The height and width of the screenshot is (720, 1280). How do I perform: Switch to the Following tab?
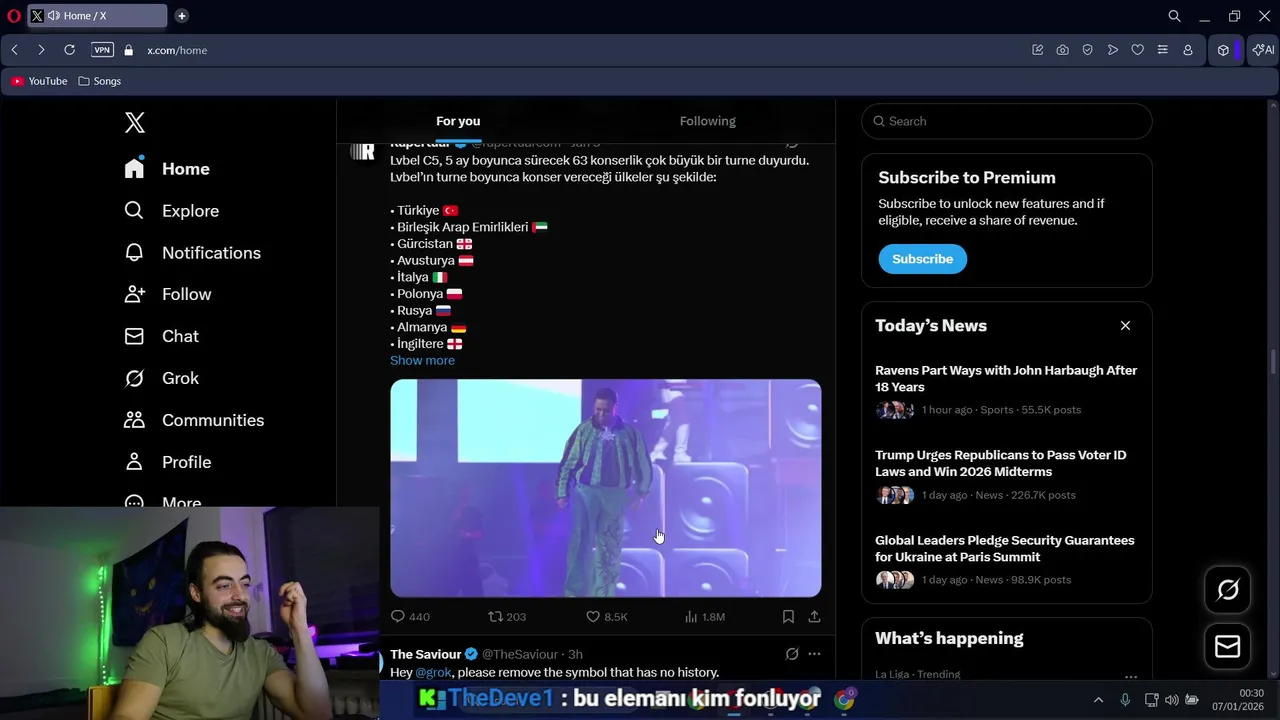[708, 121]
